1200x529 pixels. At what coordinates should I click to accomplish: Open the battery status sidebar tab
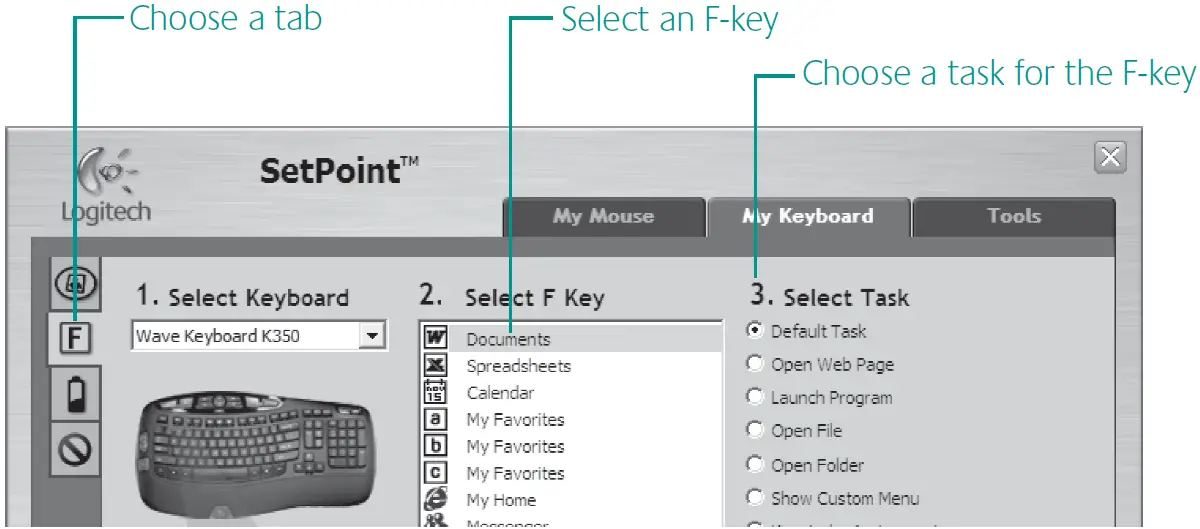point(75,392)
